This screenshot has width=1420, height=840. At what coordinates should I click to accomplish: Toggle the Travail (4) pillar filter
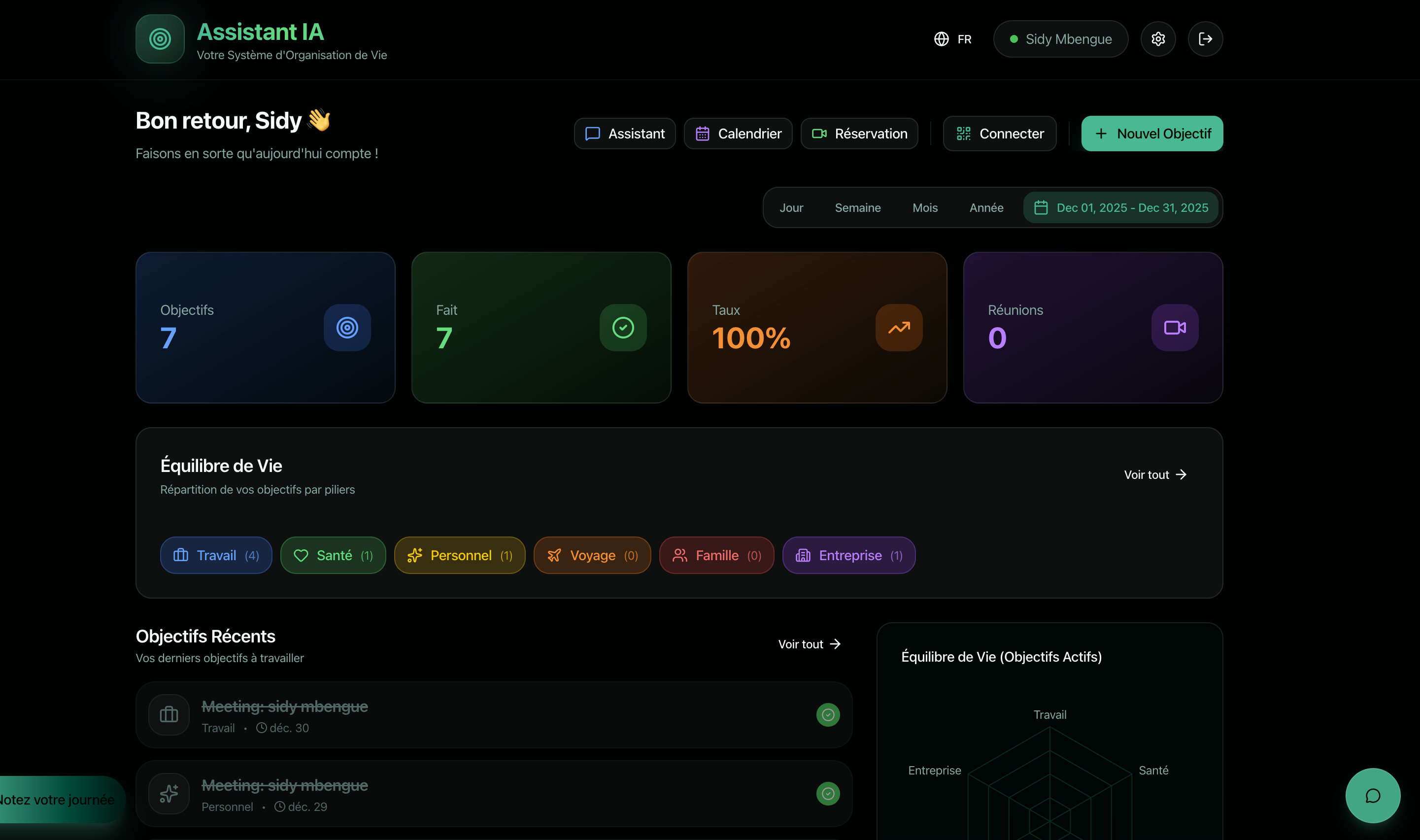pyautogui.click(x=216, y=555)
